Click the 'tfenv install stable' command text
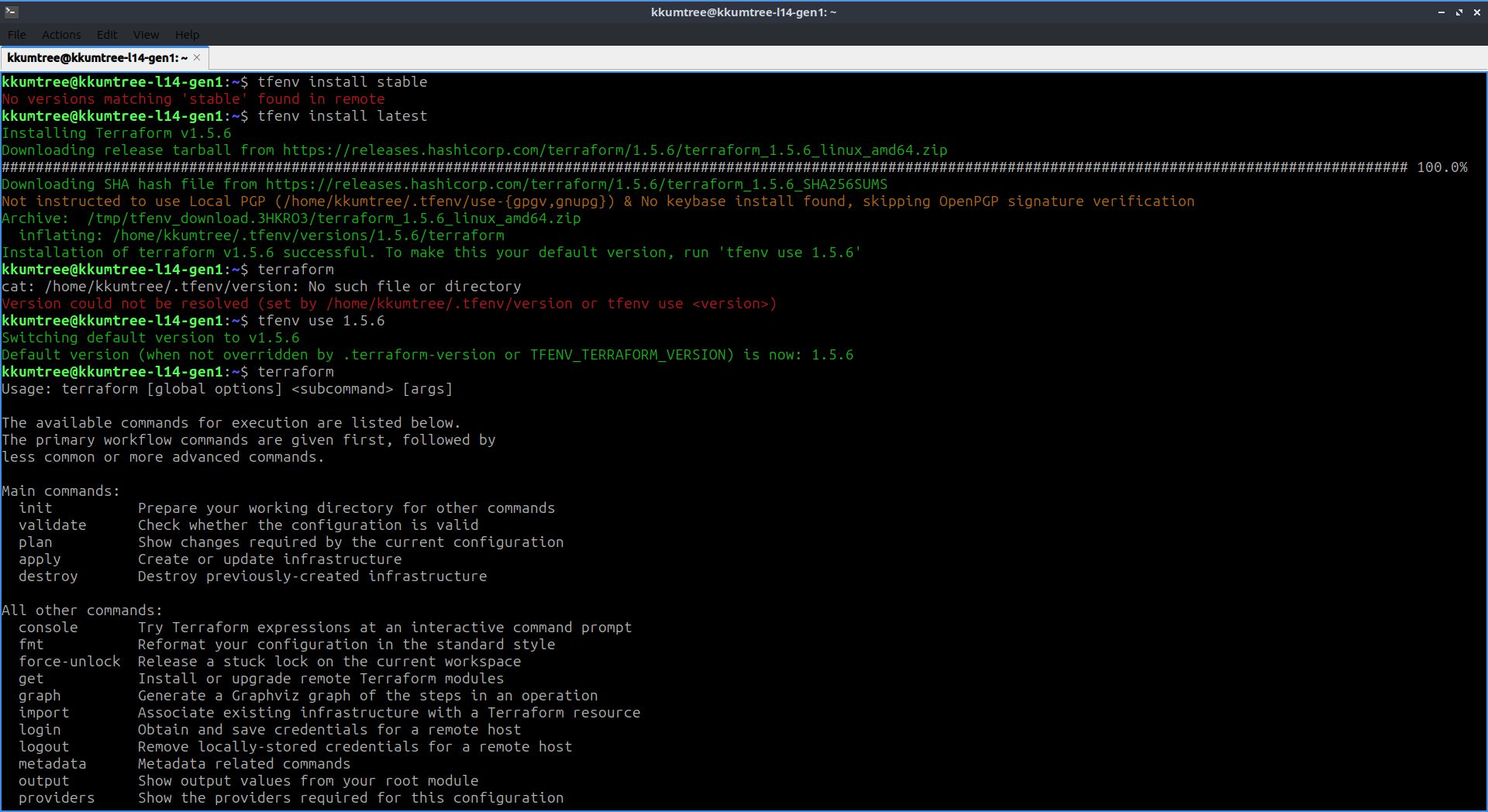 click(343, 82)
